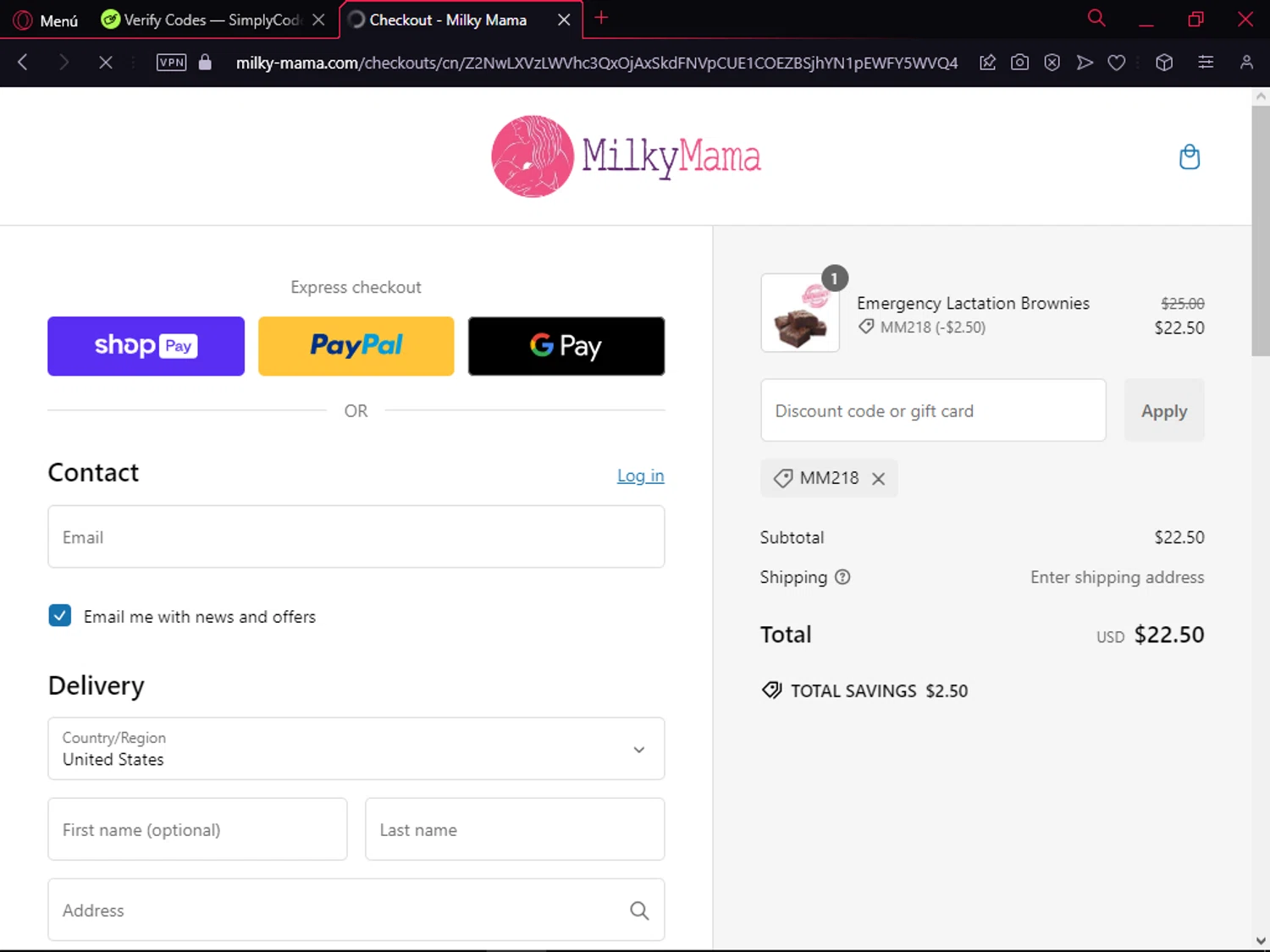The image size is (1270, 952).
Task: Open the share page icon
Action: 987,62
